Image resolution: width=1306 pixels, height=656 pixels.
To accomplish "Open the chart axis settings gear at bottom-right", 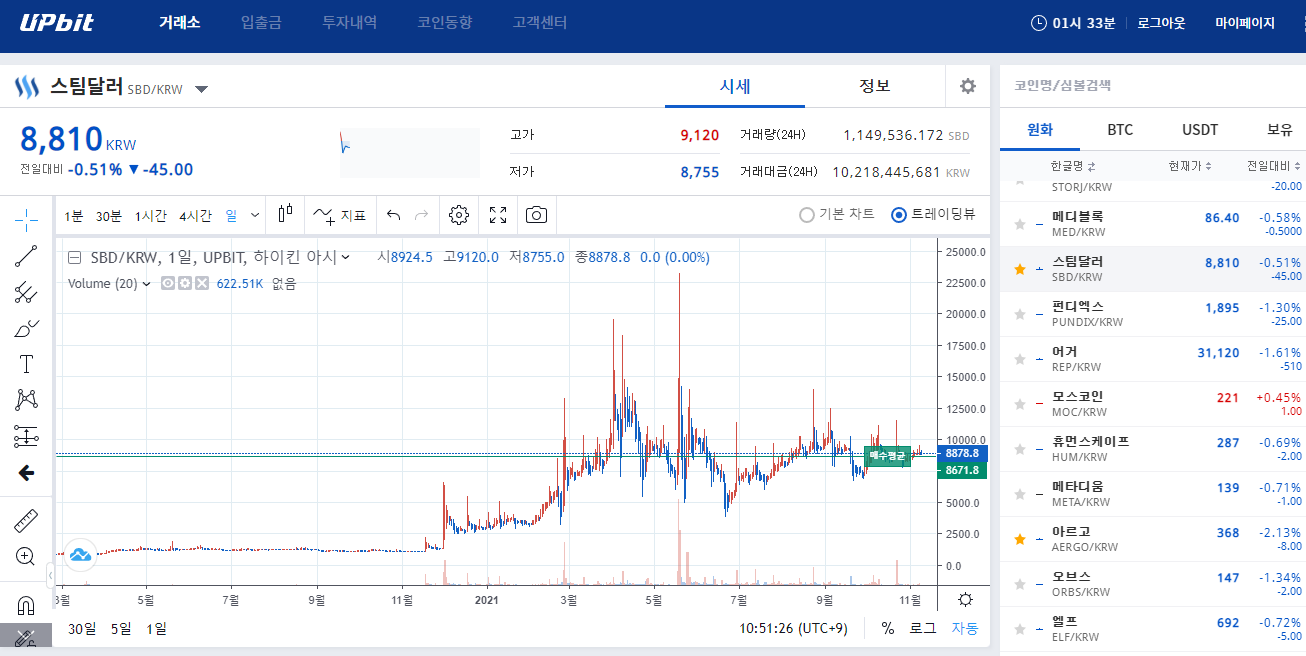I will click(x=965, y=599).
